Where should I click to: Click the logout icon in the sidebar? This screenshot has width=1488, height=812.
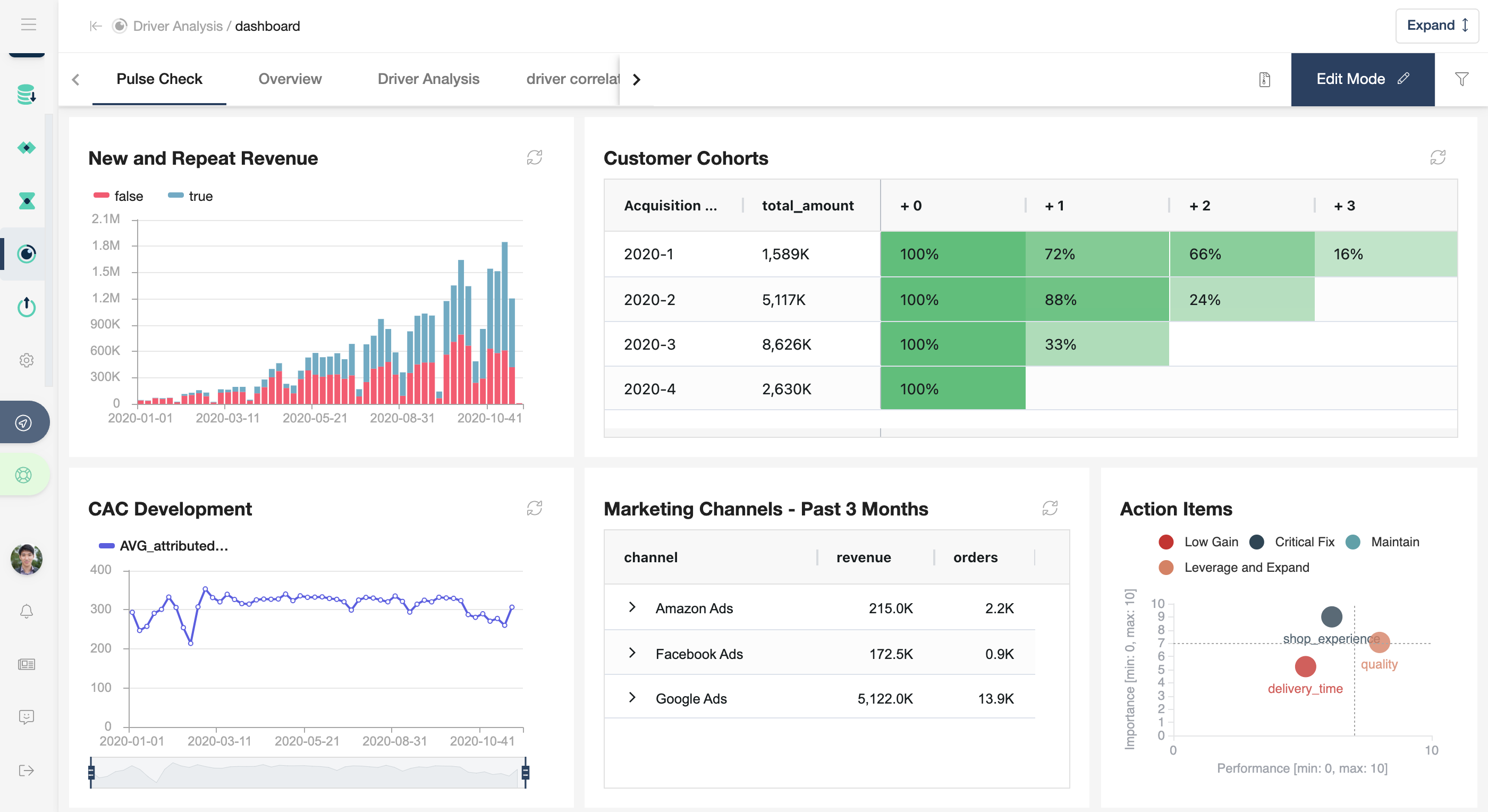click(27, 771)
